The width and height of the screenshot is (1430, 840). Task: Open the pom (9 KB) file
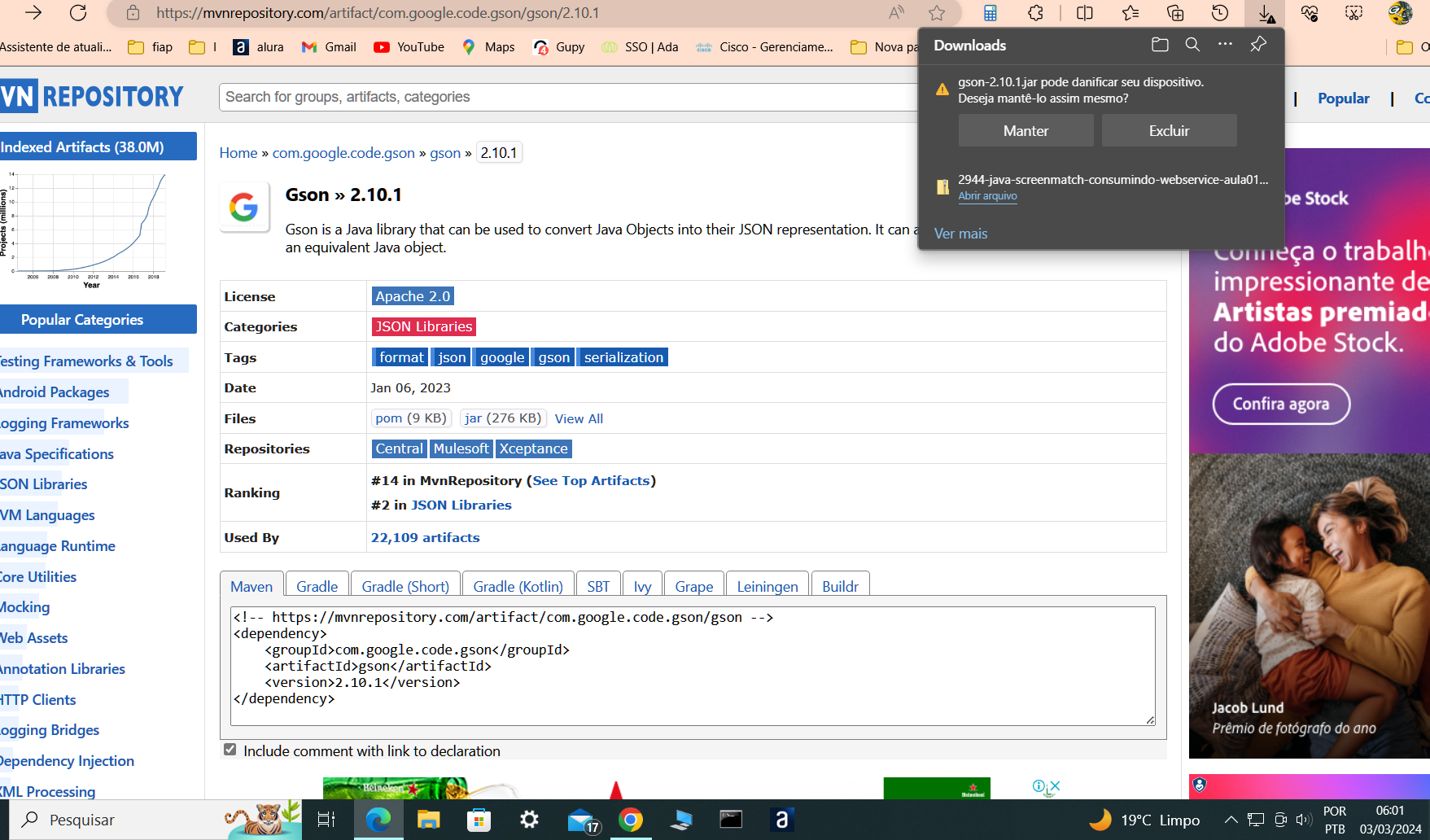(x=411, y=418)
